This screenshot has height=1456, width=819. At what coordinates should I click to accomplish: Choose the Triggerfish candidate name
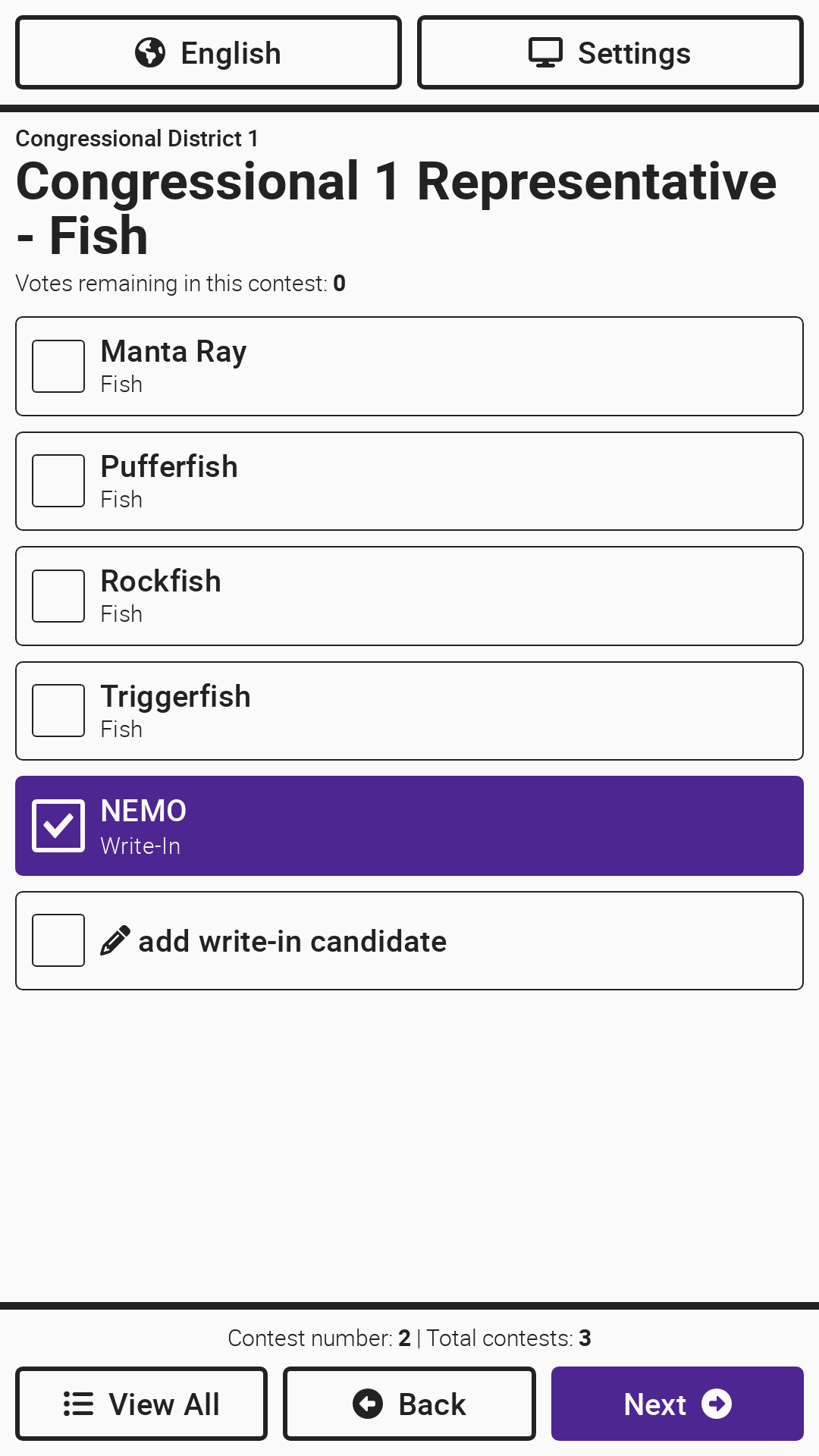coord(175,696)
